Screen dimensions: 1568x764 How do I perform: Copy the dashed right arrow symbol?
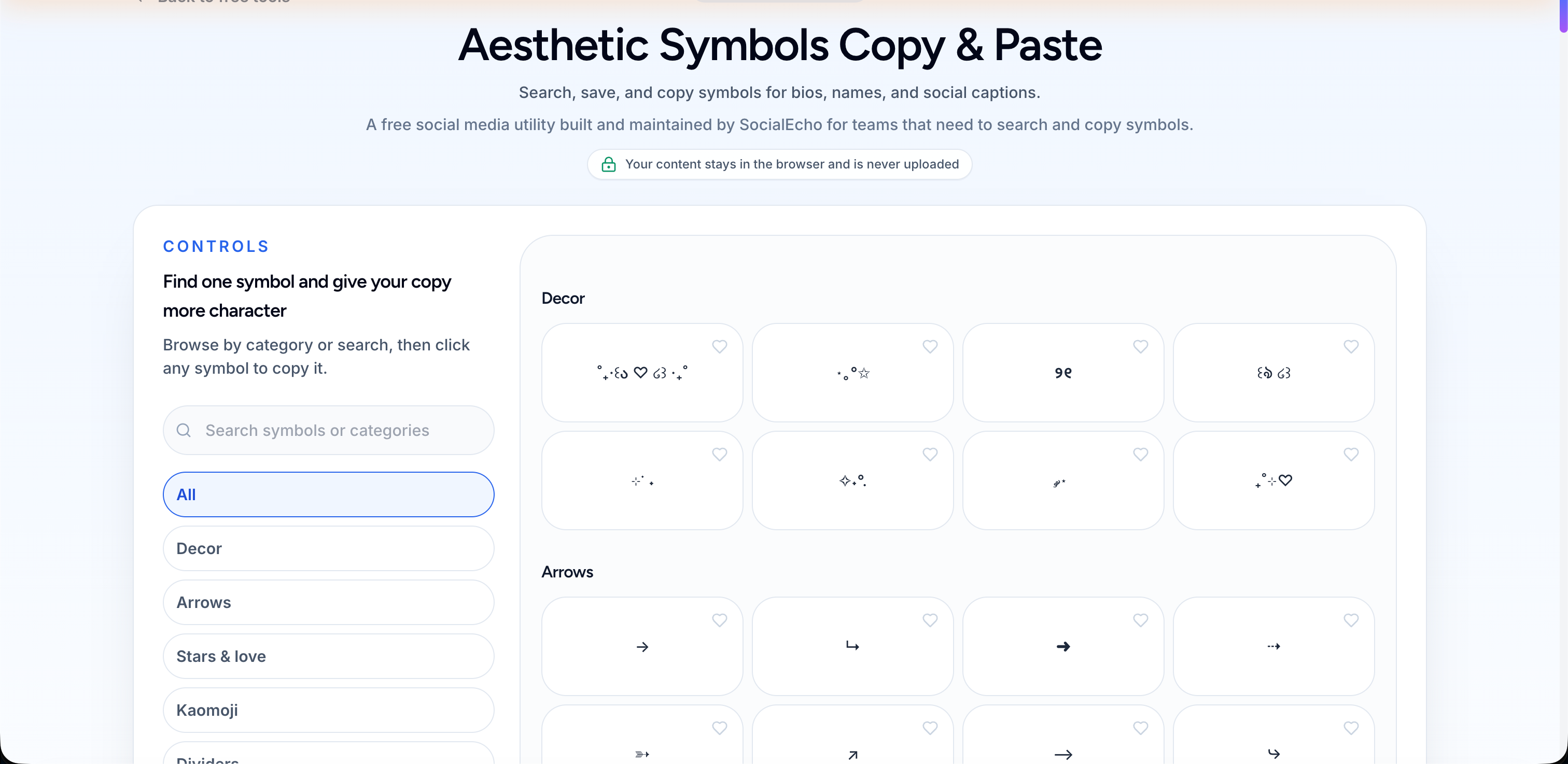1273,647
